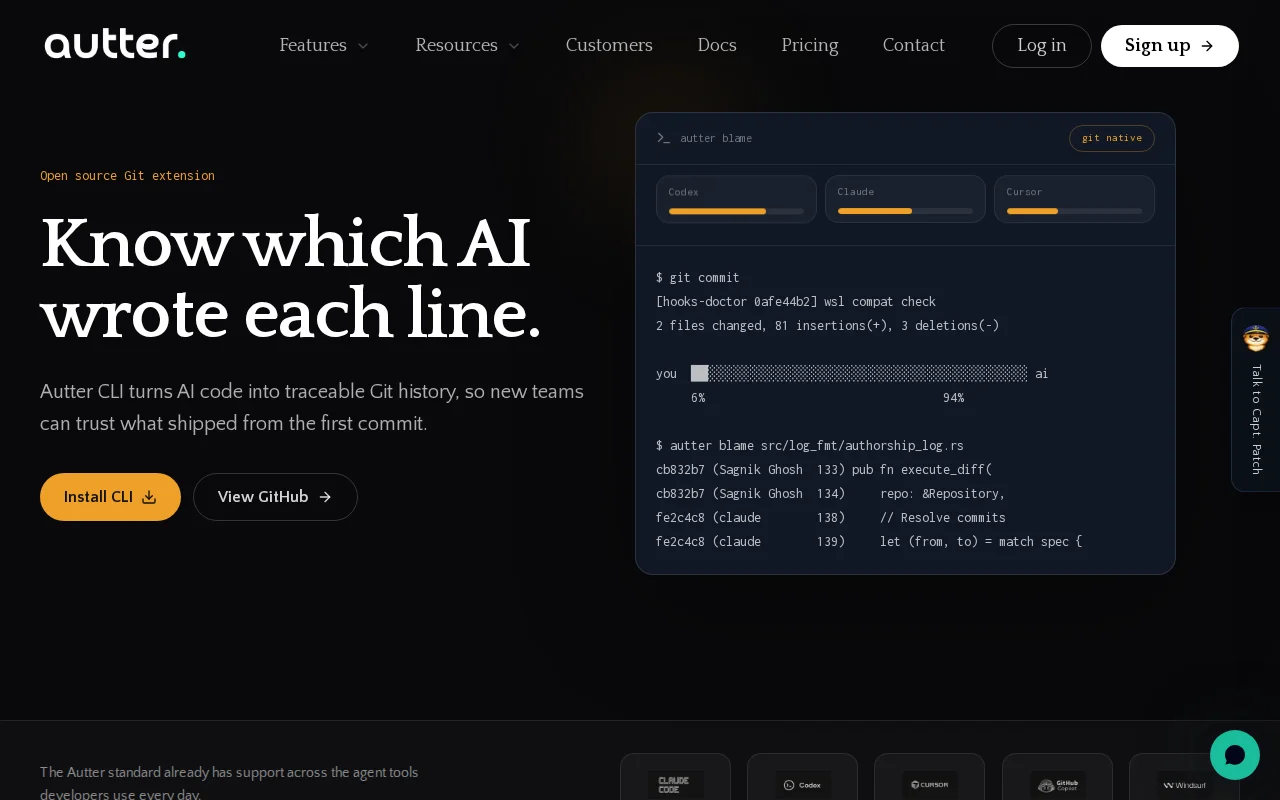The width and height of the screenshot is (1280, 800).
Task: Click the 6% you percentage label
Action: tap(698, 398)
